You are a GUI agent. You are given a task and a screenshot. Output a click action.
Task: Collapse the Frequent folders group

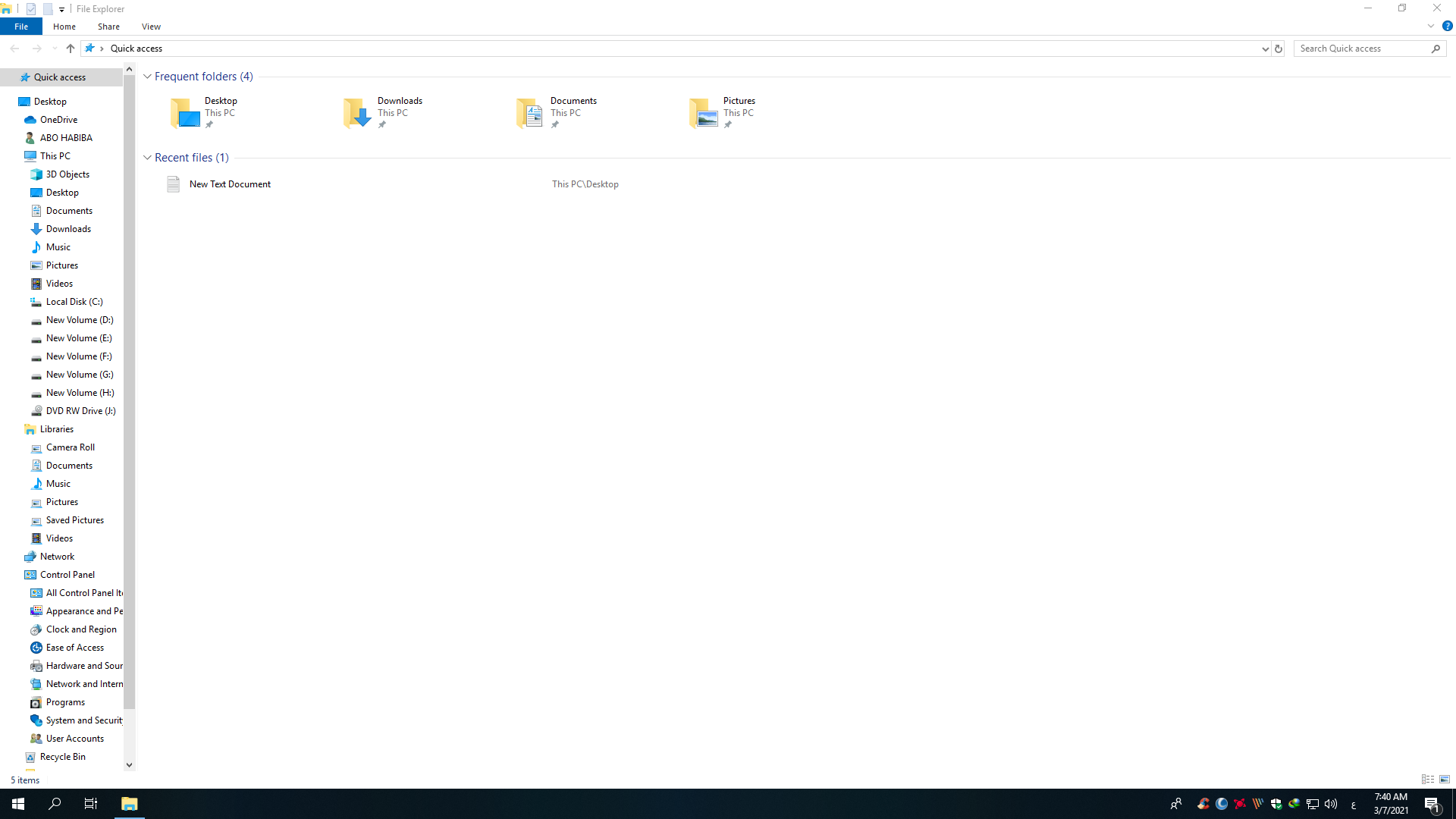click(147, 77)
